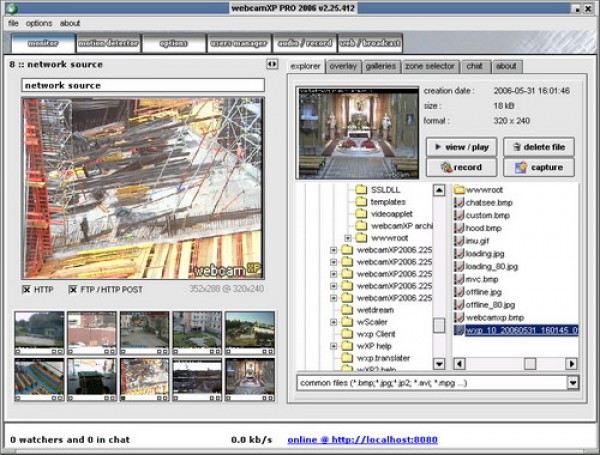This screenshot has width=600, height=455.
Task: Open the common files filter dropdown
Action: pyautogui.click(x=572, y=382)
